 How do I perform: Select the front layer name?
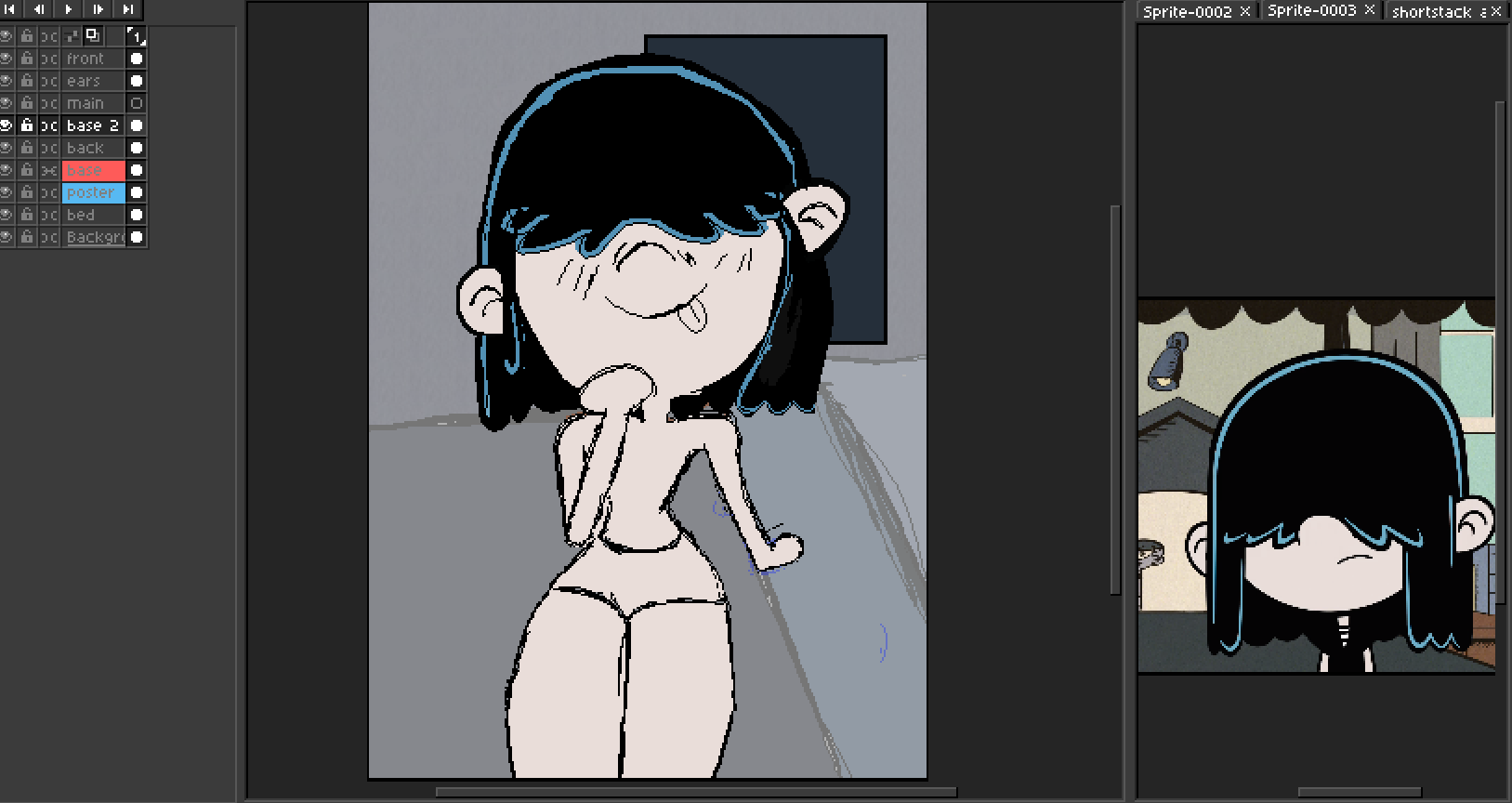[93, 59]
